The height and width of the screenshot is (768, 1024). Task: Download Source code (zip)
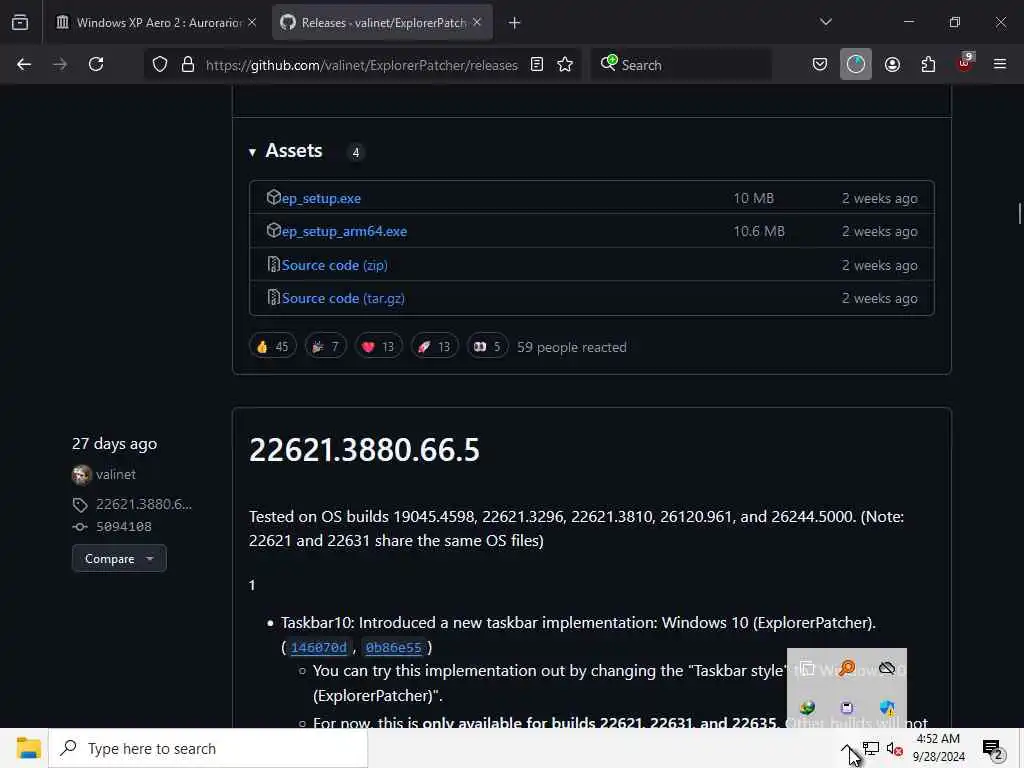pos(334,265)
